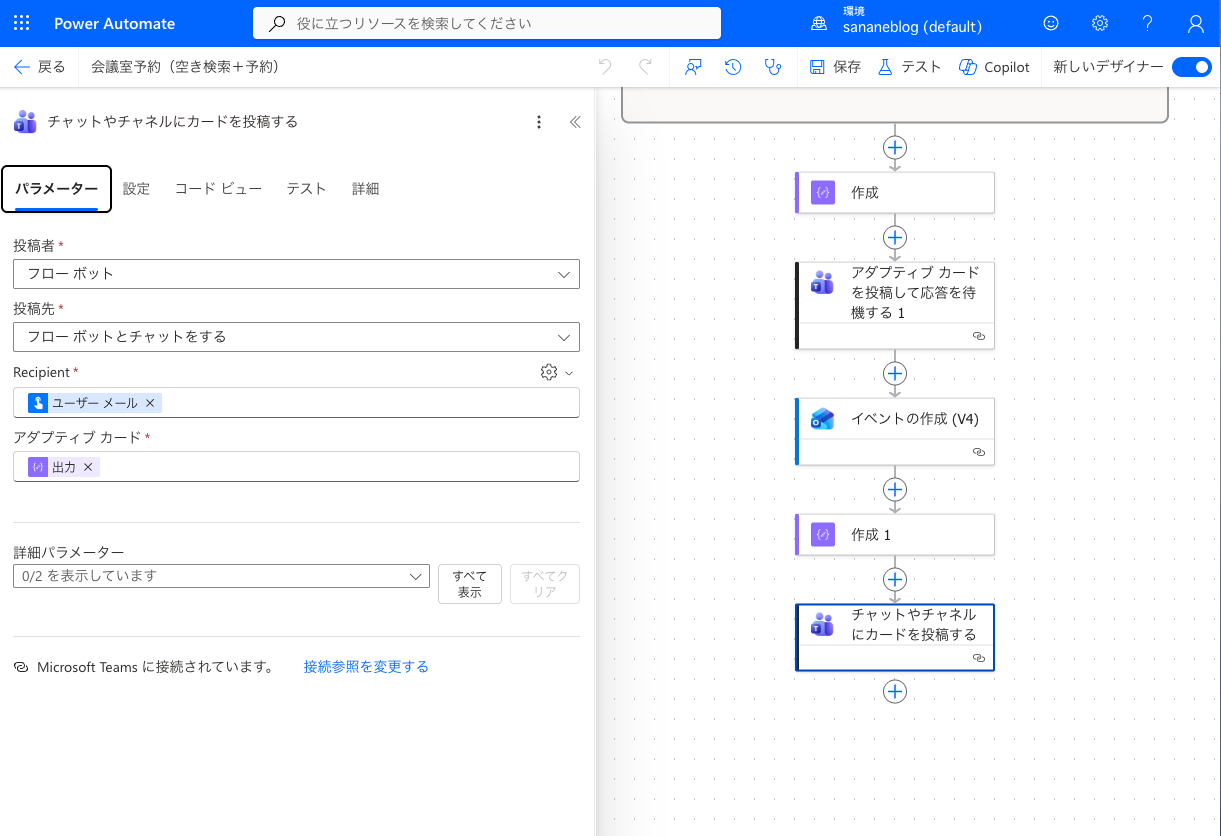Toggle the 新しいデザイナー switch
Screen dimensions: 1221x836
pos(1191,67)
